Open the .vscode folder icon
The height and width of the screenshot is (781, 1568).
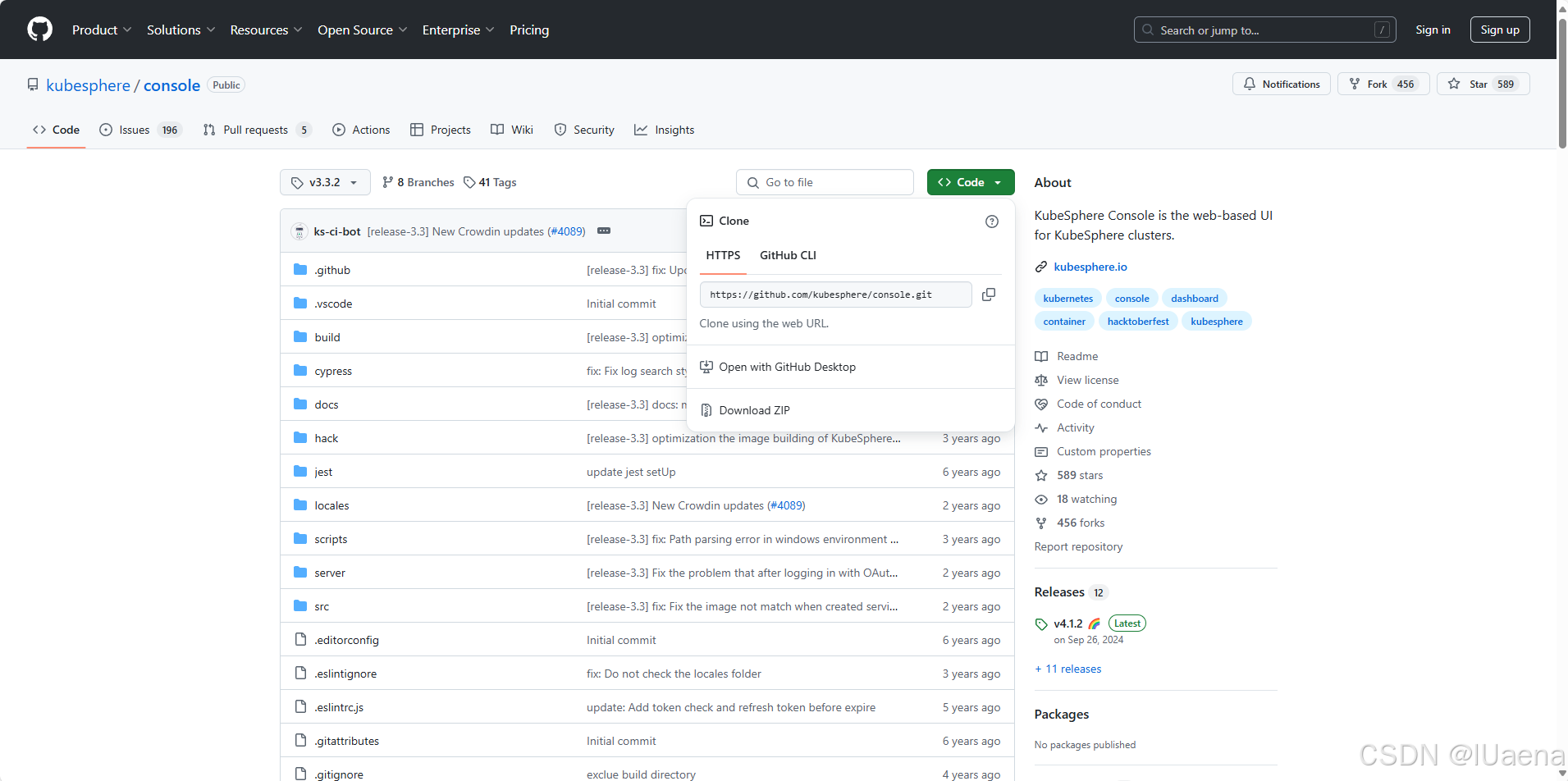300,304
